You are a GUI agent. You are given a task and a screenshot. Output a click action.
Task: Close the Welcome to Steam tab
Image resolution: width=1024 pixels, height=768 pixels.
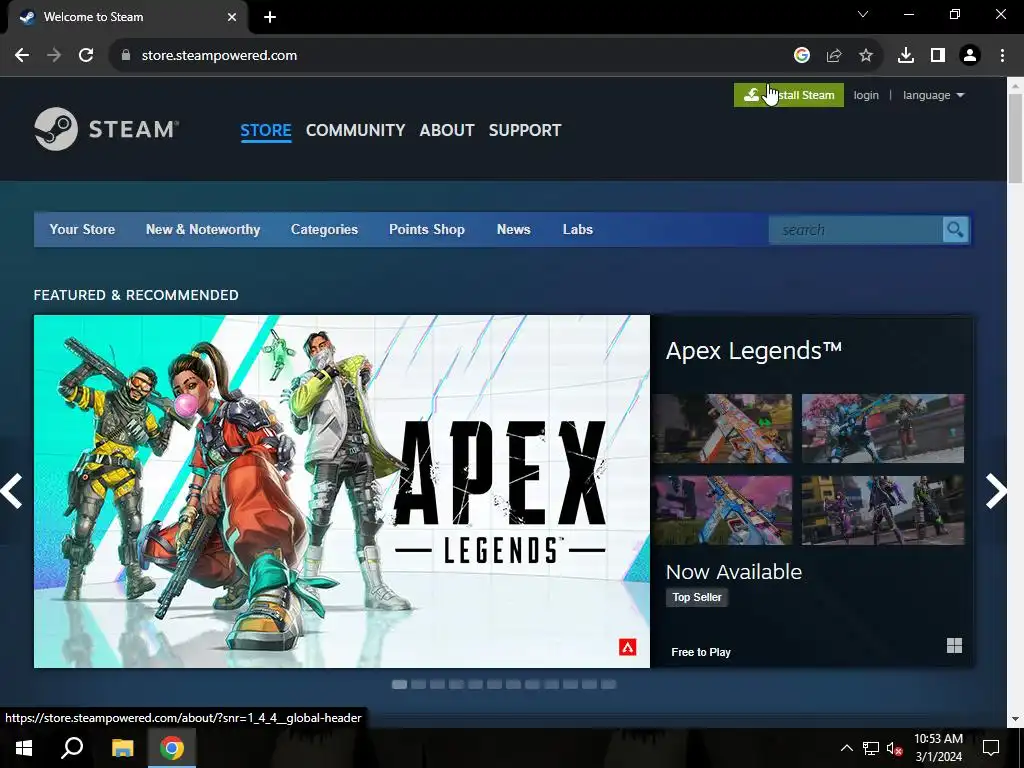(x=232, y=17)
